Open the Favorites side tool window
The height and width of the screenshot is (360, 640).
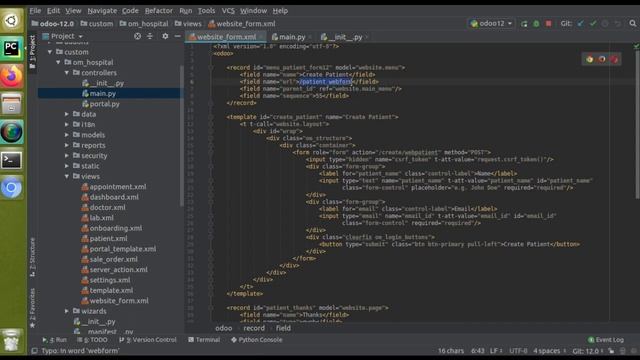pos(33,308)
